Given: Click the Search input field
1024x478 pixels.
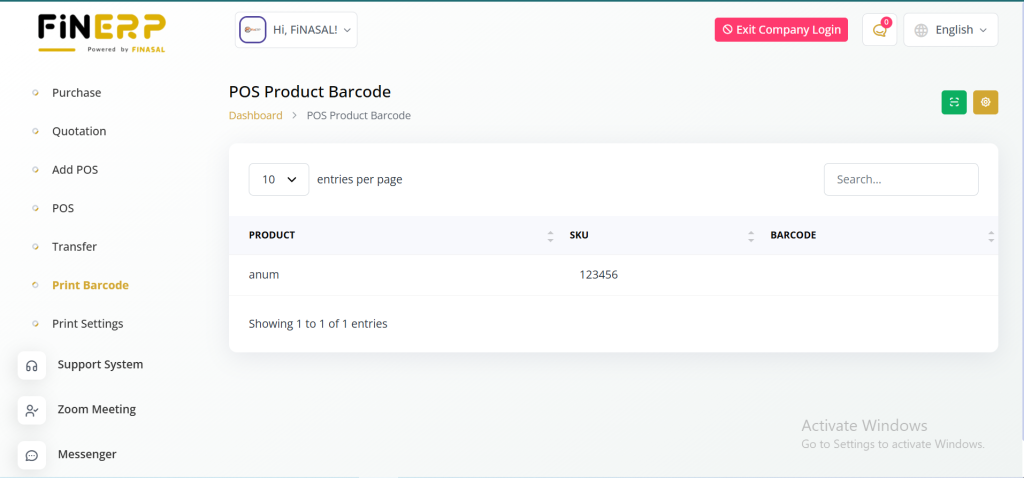Looking at the screenshot, I should pos(900,179).
